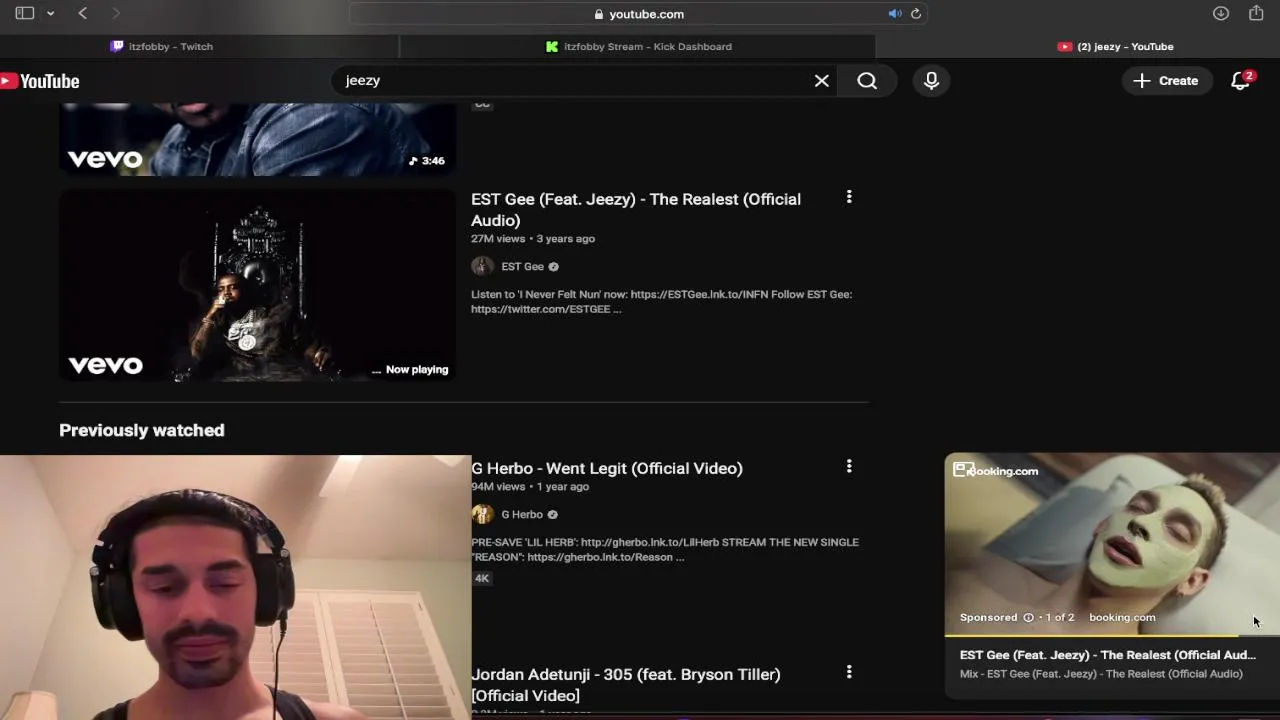Open Jordan Adetunji 305 video title
The height and width of the screenshot is (720, 1280).
click(626, 685)
